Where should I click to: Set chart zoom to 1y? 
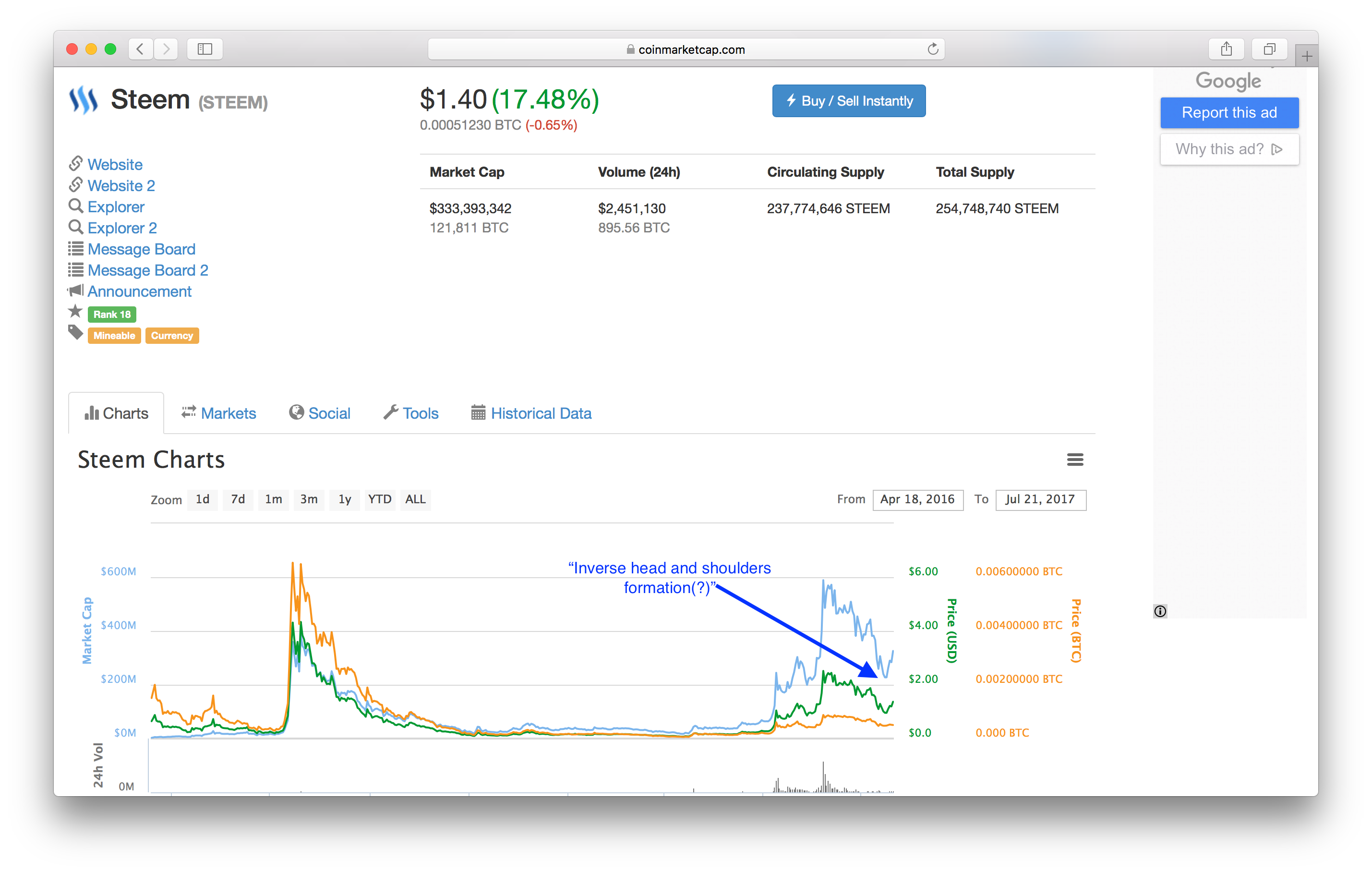(345, 499)
